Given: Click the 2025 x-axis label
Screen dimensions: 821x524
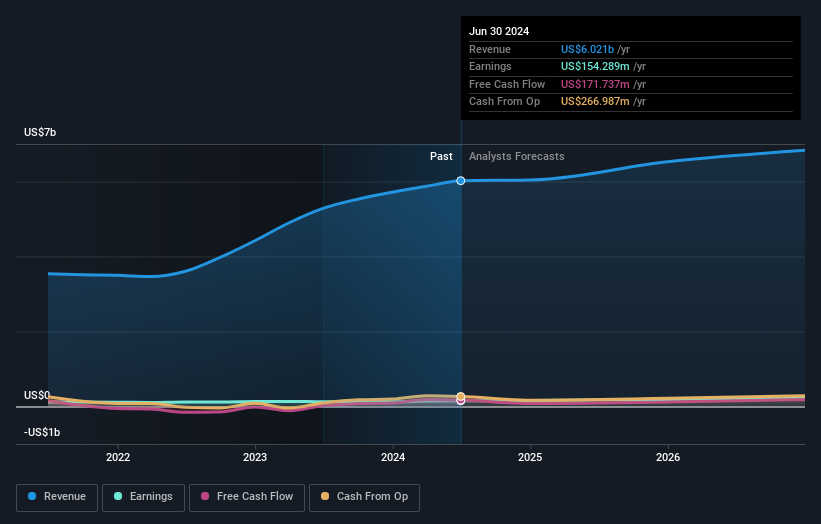Looking at the screenshot, I should click(x=530, y=457).
